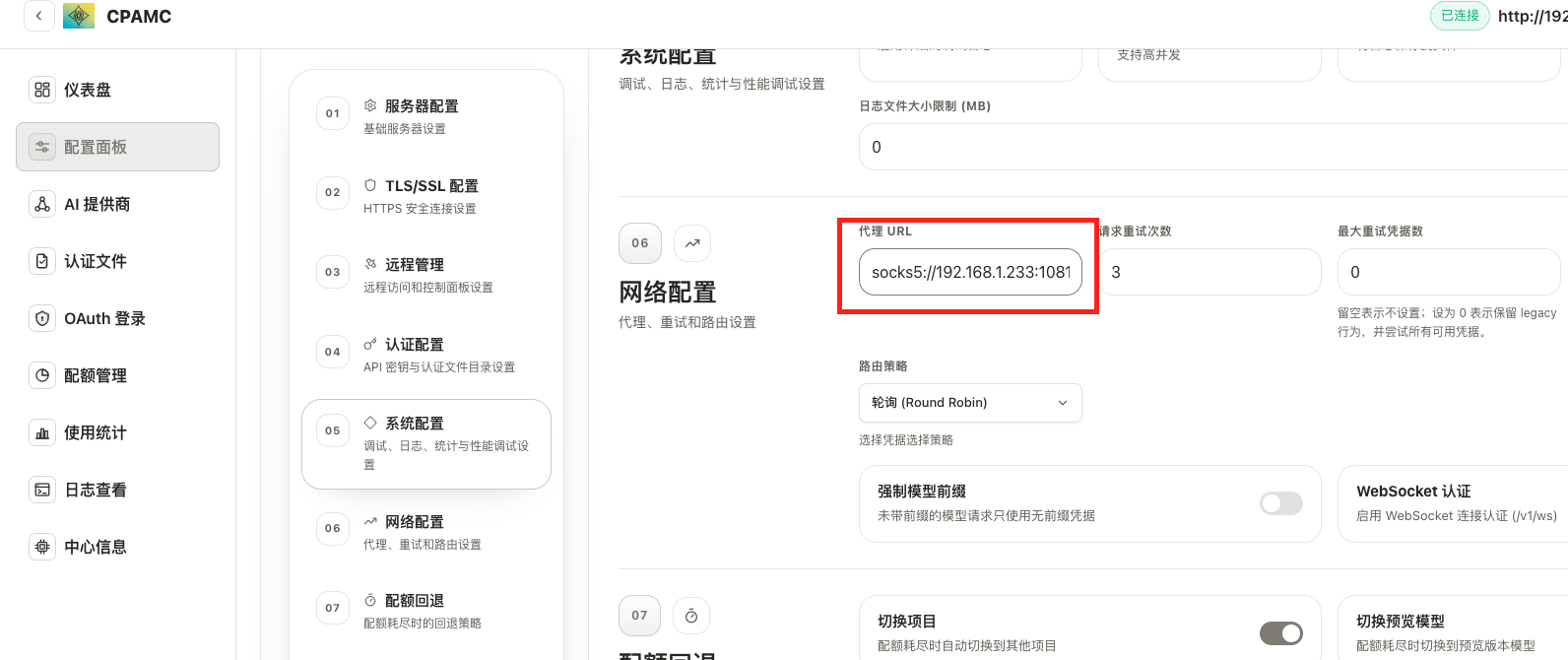Click the 日志文件大小限制 (MB) input field
The height and width of the screenshot is (660, 1568).
pos(1213,147)
